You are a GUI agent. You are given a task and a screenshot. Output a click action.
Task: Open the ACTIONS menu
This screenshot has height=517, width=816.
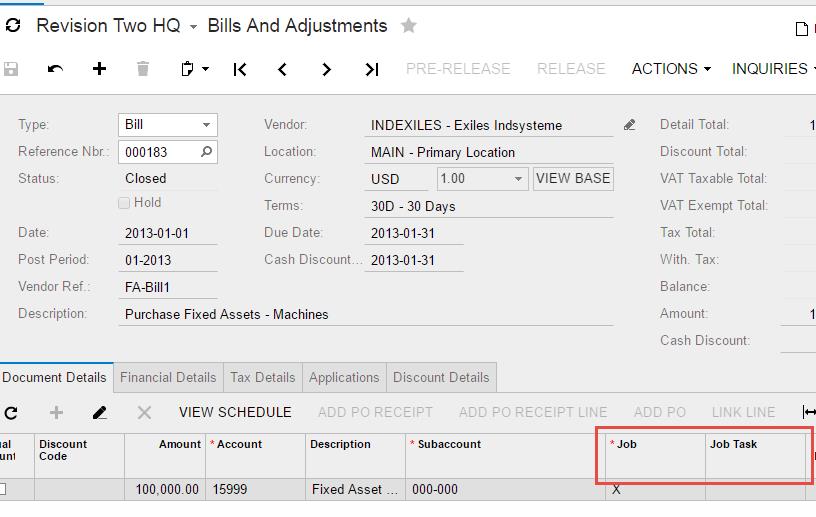click(671, 69)
